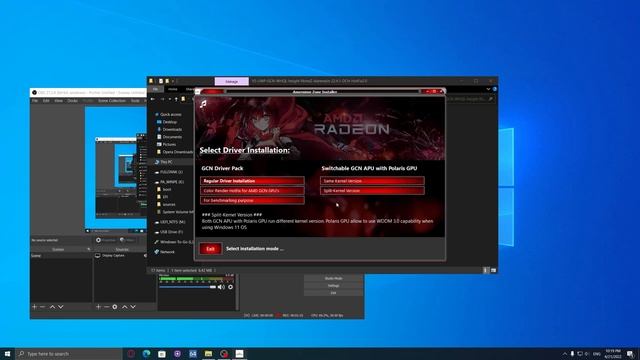Click the red Exit button in installer

[x=211, y=249]
